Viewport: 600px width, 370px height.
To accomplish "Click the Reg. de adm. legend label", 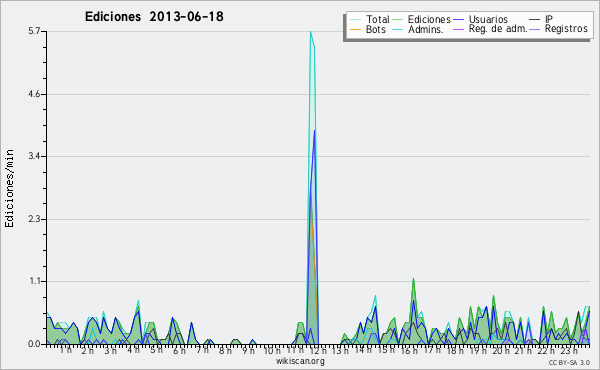I will [498, 29].
